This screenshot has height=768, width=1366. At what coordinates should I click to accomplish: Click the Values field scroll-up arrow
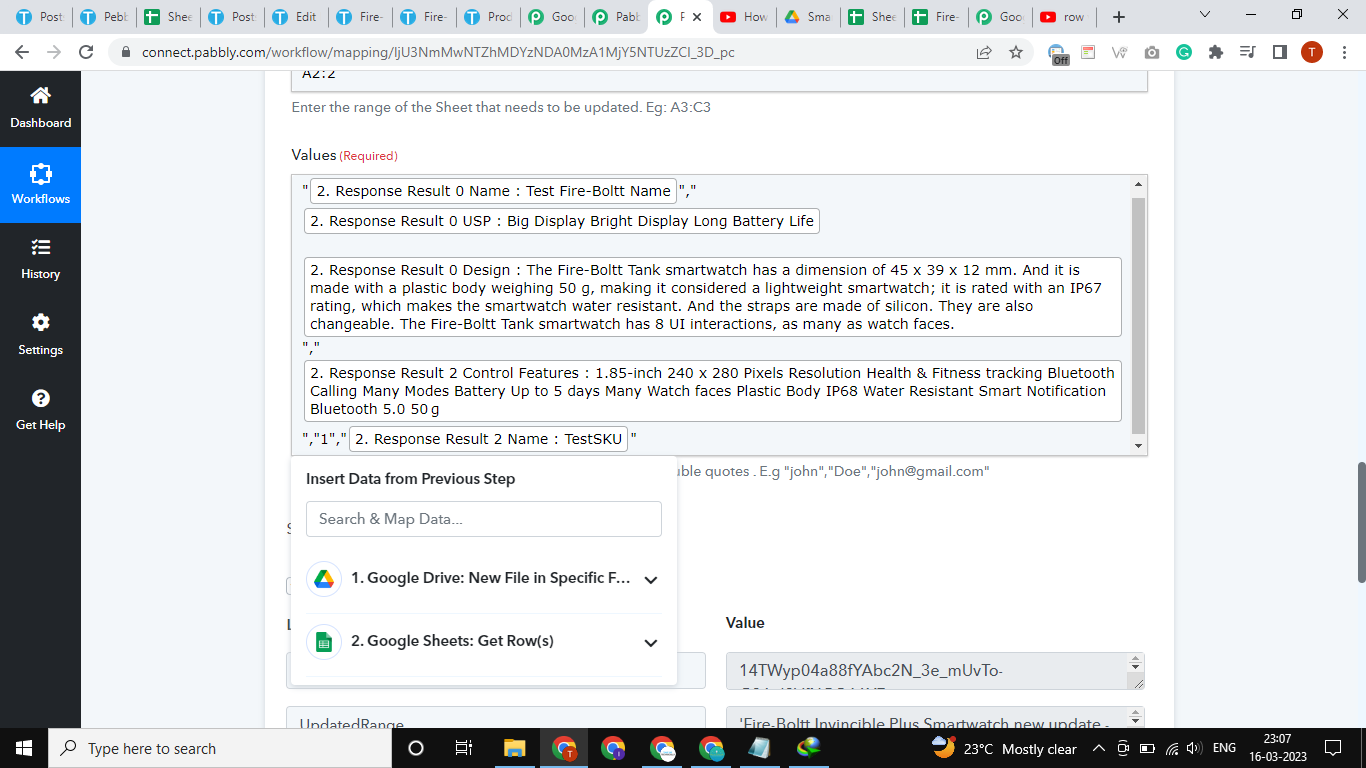point(1138,185)
